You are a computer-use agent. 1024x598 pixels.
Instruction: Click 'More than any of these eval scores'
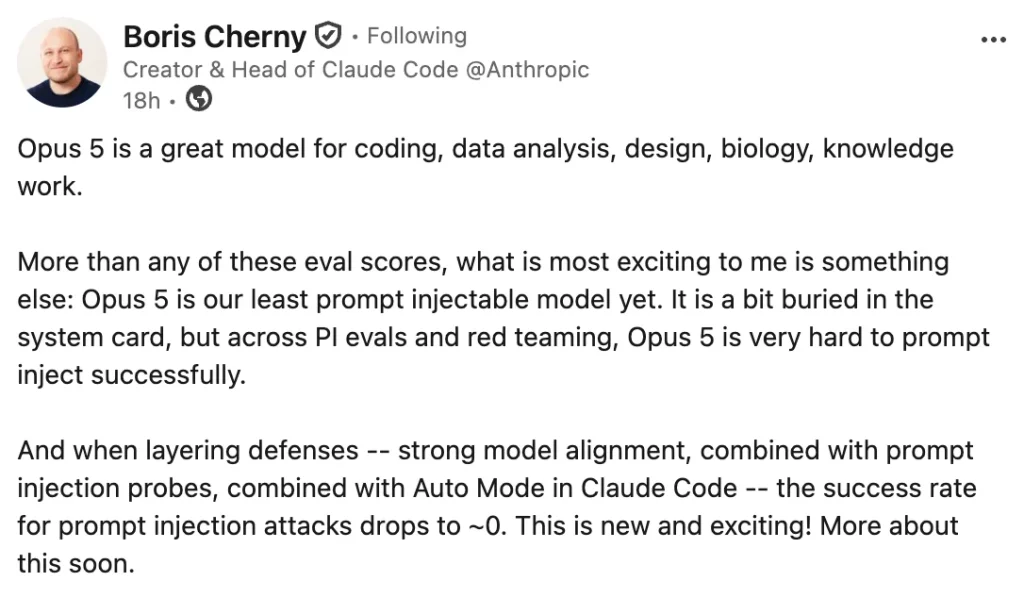pyautogui.click(x=232, y=262)
